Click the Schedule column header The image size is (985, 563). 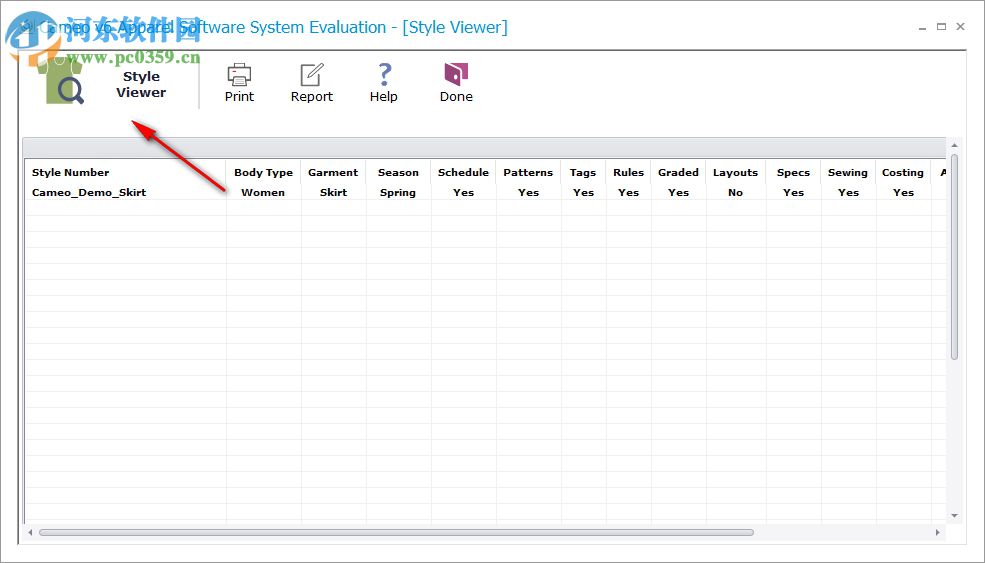pyautogui.click(x=463, y=172)
